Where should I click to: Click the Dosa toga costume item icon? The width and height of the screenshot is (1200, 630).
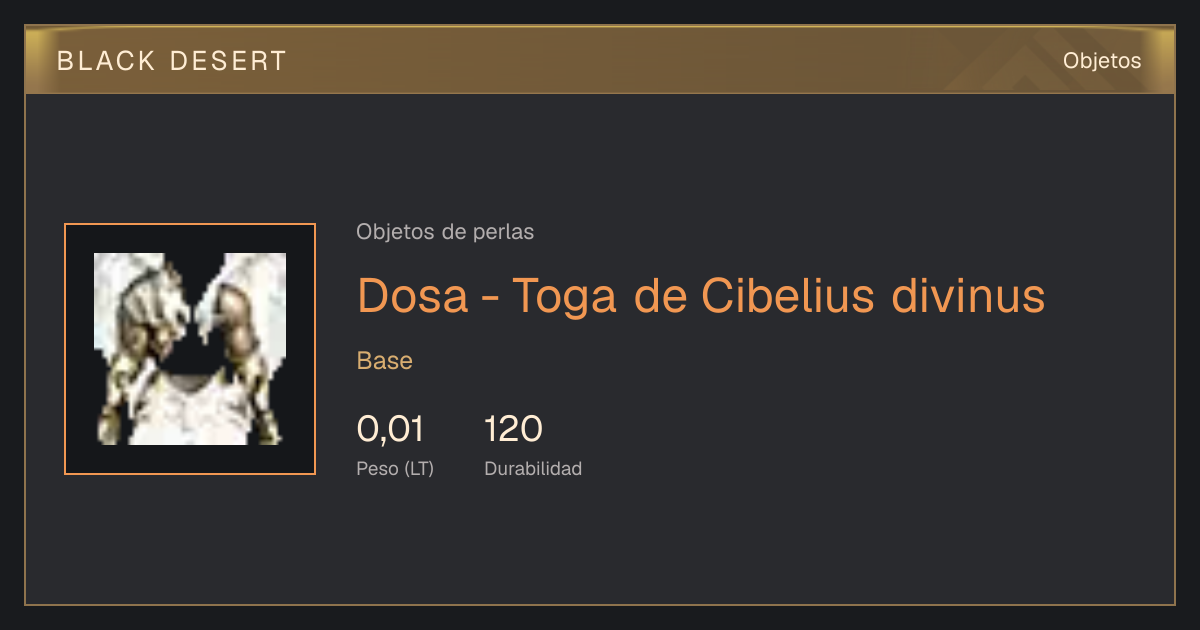coord(190,349)
